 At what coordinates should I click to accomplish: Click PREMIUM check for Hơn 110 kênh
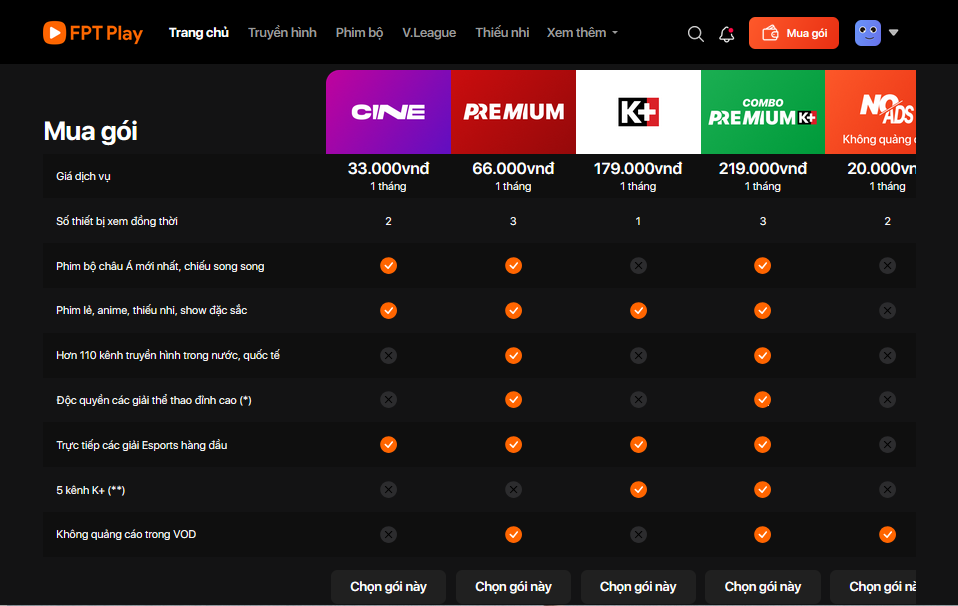point(513,356)
